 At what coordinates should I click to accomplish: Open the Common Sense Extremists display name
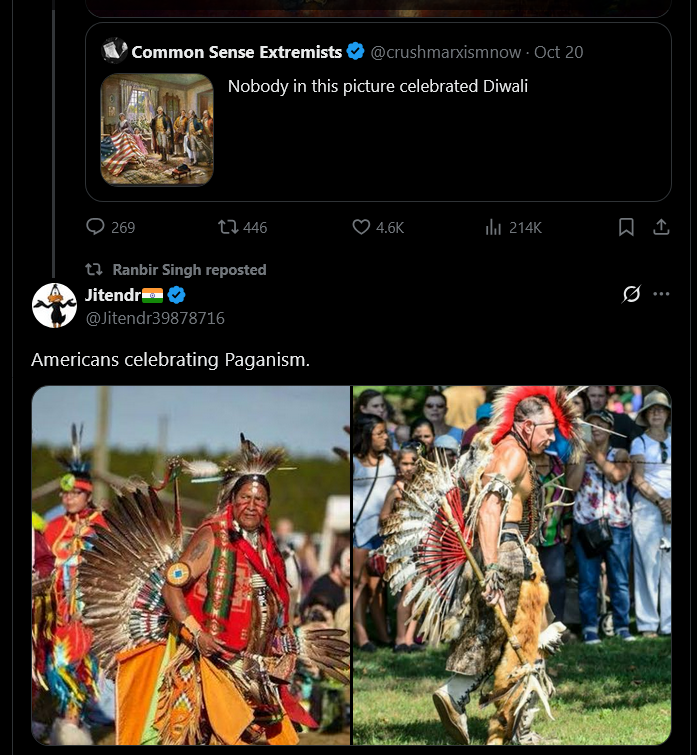237,52
